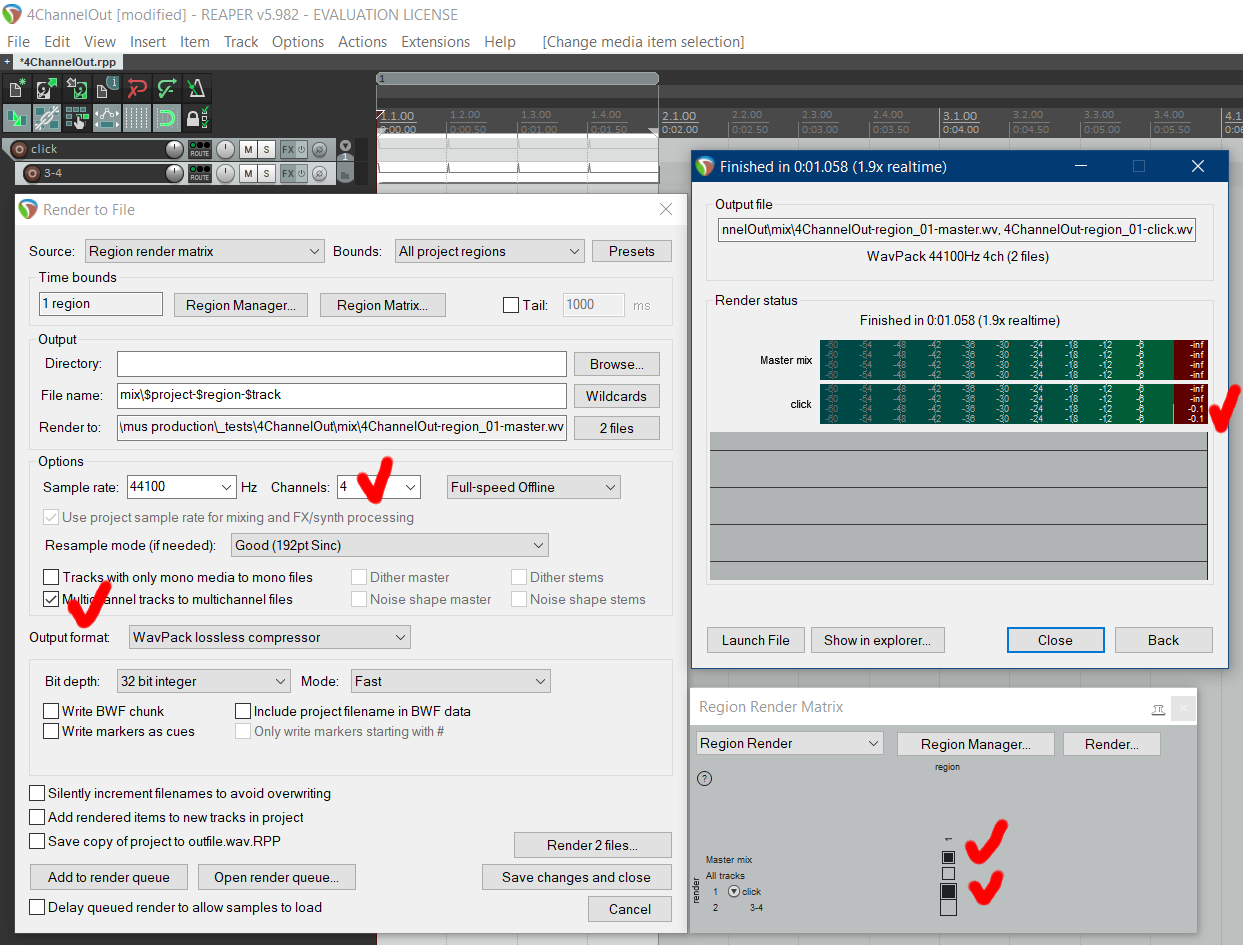Toggle Master mix cell in region matrix
This screenshot has width=1243, height=945.
pos(949,857)
